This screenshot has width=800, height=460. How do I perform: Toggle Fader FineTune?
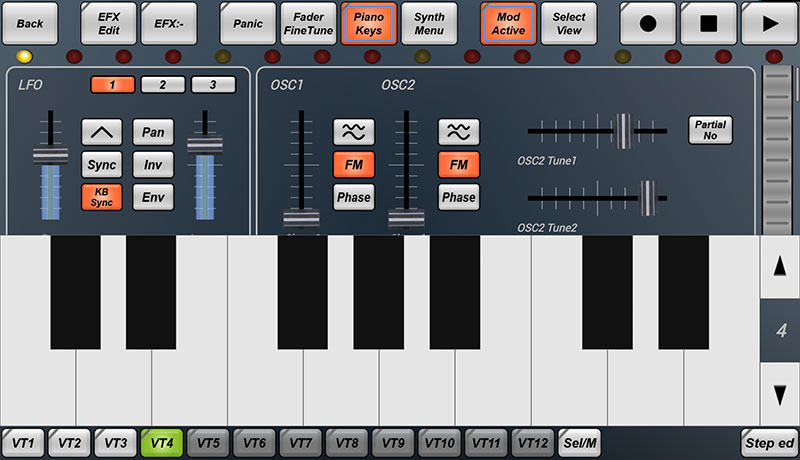click(x=308, y=23)
